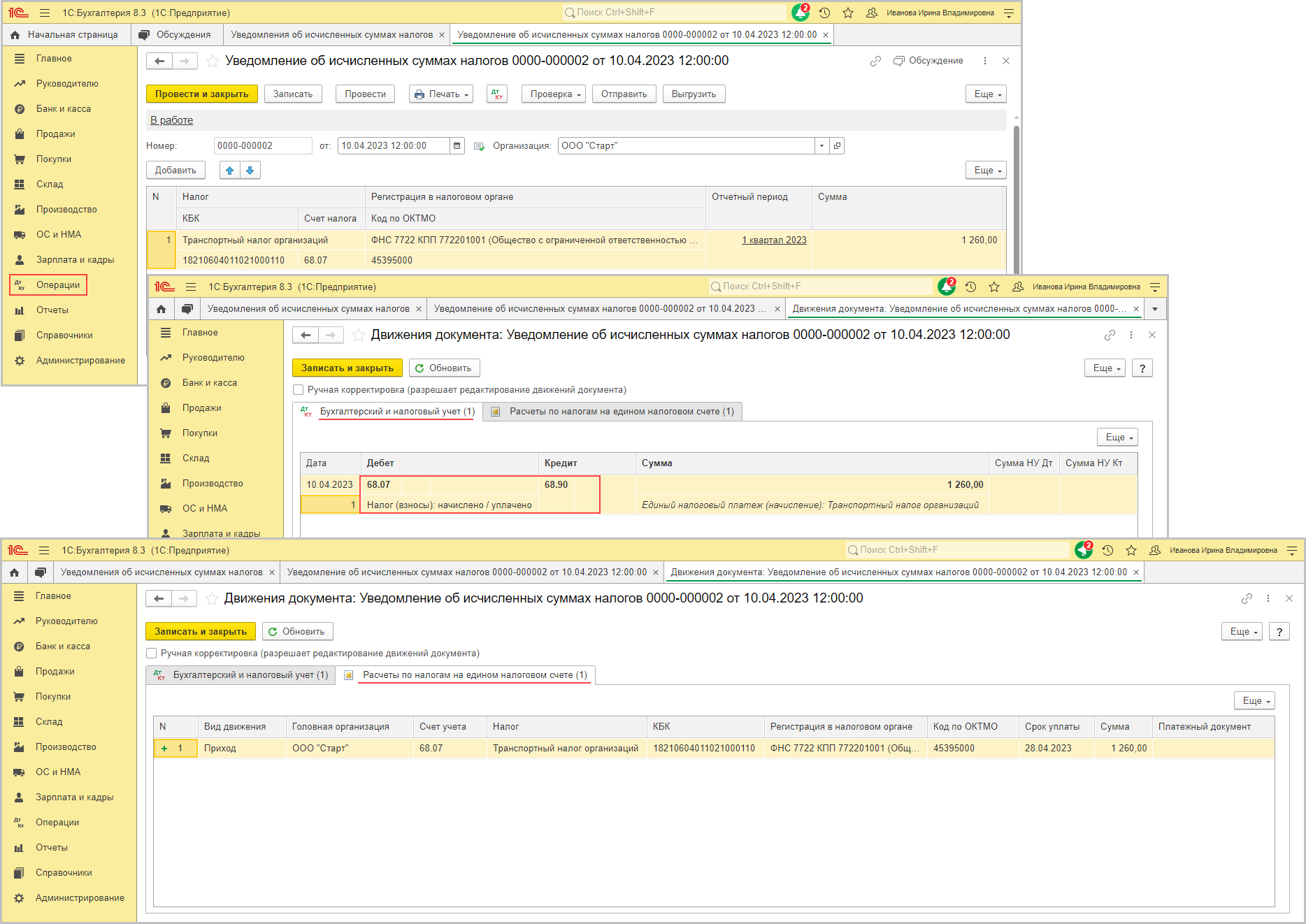Screen dimensions: 1306x924
Task: Go to the home icon in the bottom window
Action: (14, 572)
